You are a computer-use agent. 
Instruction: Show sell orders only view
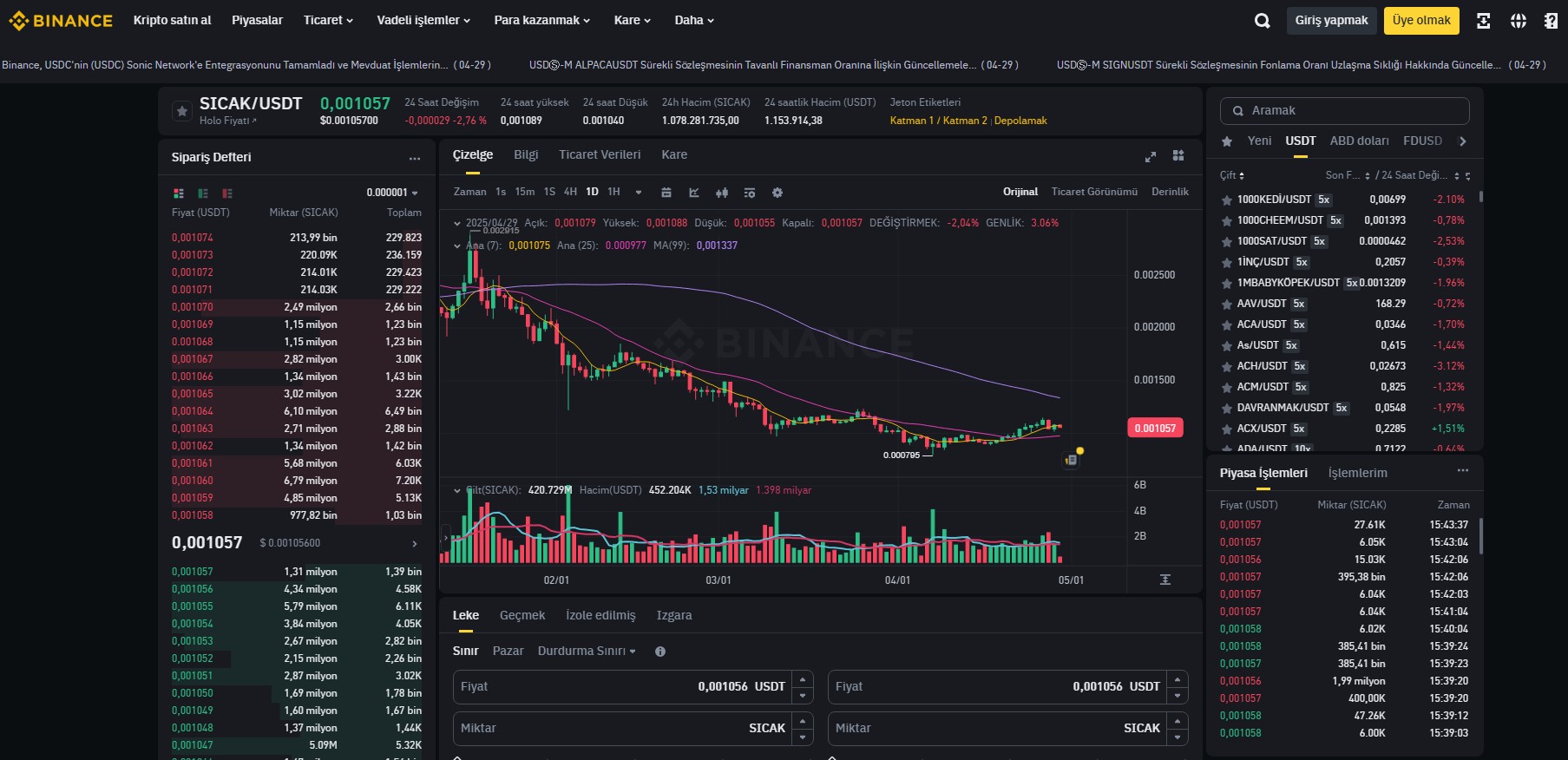(x=227, y=193)
